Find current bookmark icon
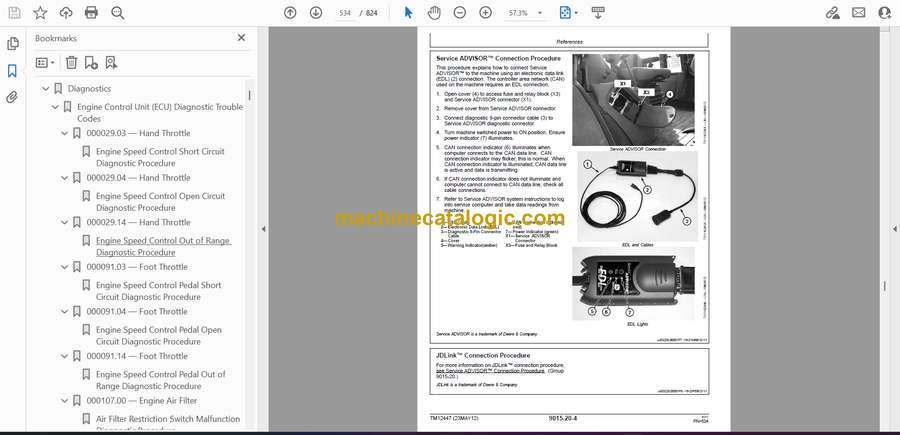 (111, 63)
